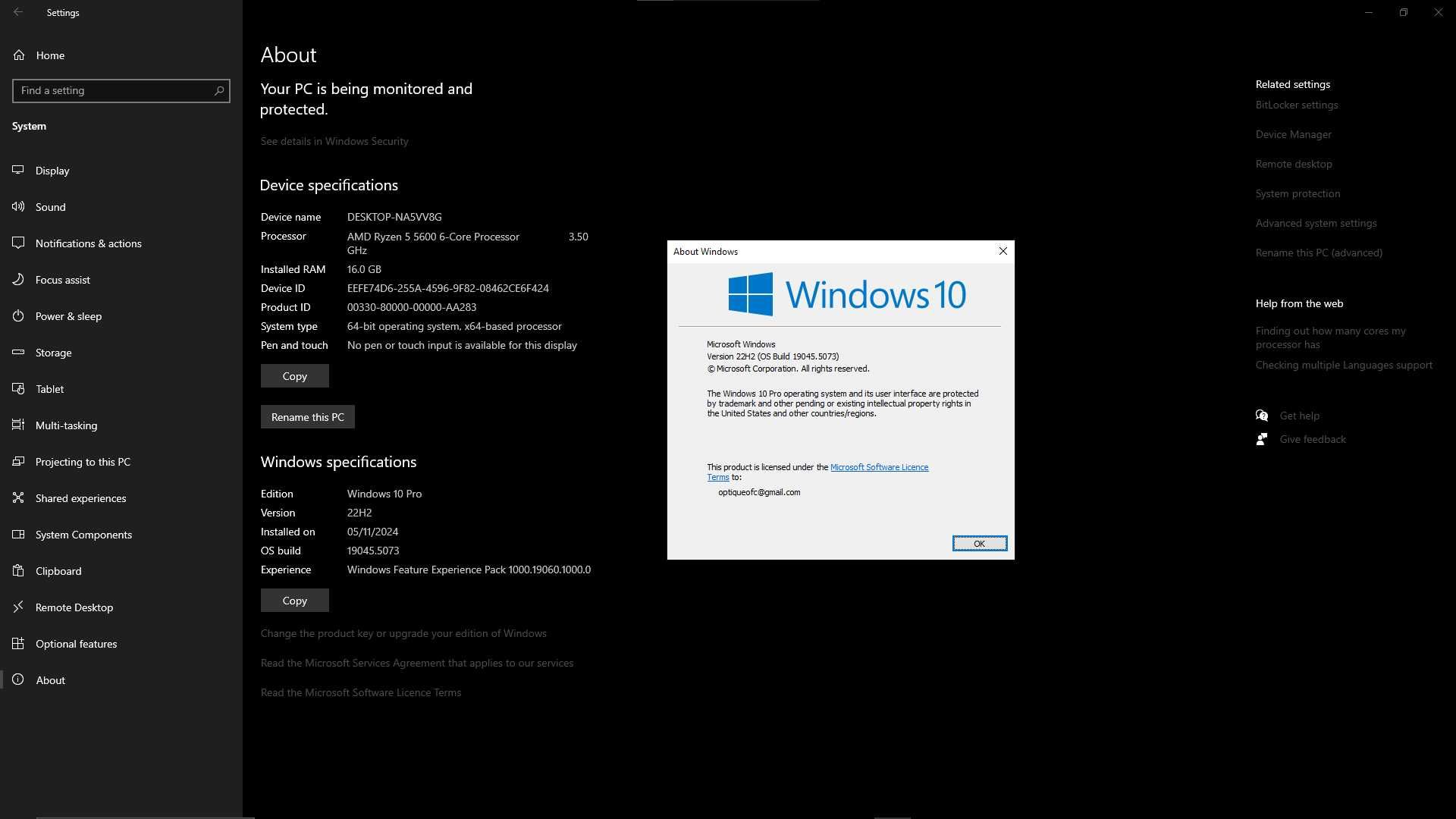Click OS build 19045.5073 value
This screenshot has height=819, width=1456.
pyautogui.click(x=373, y=551)
